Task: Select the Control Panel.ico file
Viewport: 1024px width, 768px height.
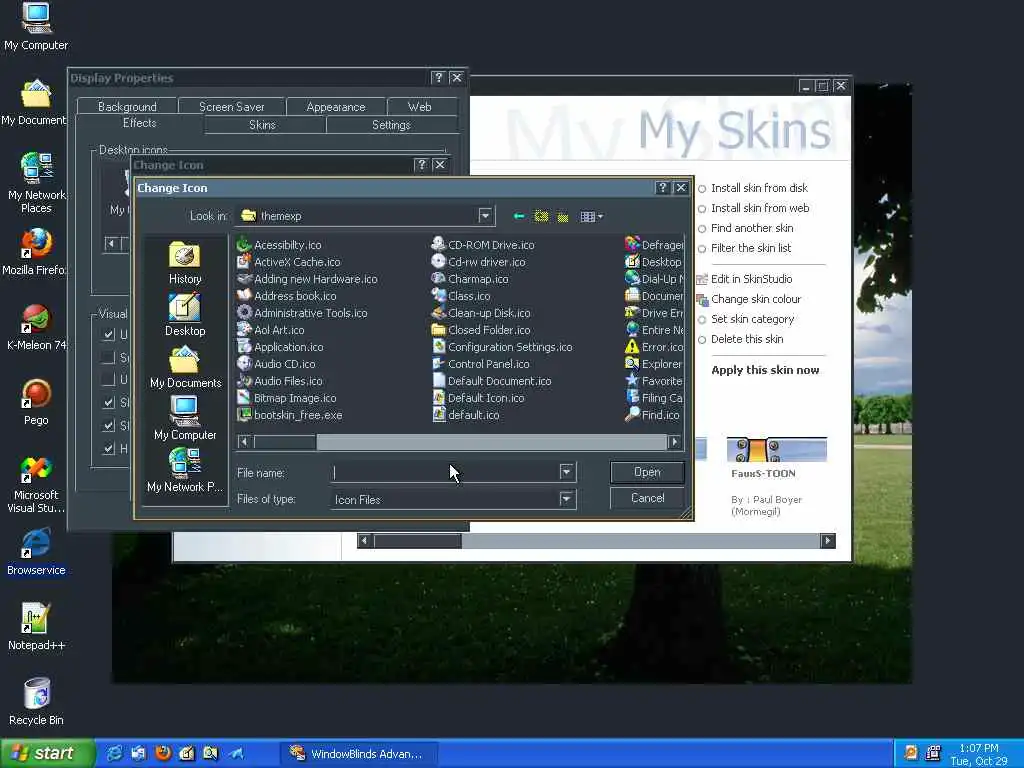Action: pyautogui.click(x=481, y=364)
